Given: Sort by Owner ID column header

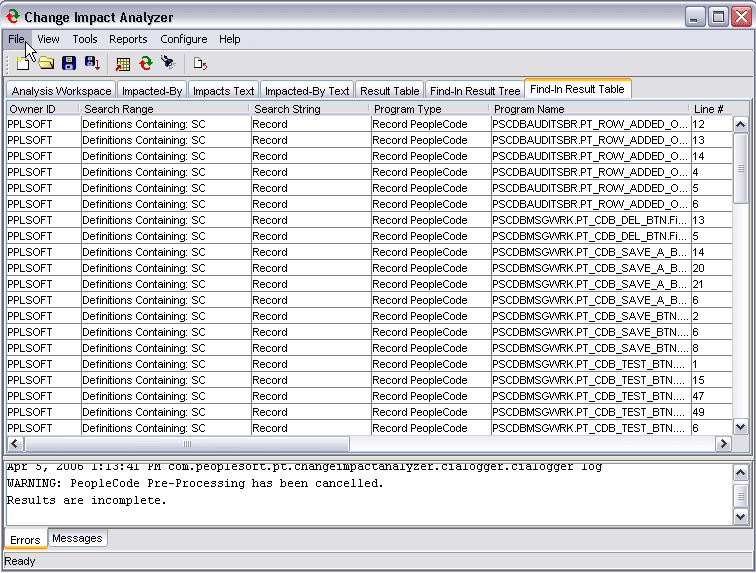Looking at the screenshot, I should click(x=43, y=109).
